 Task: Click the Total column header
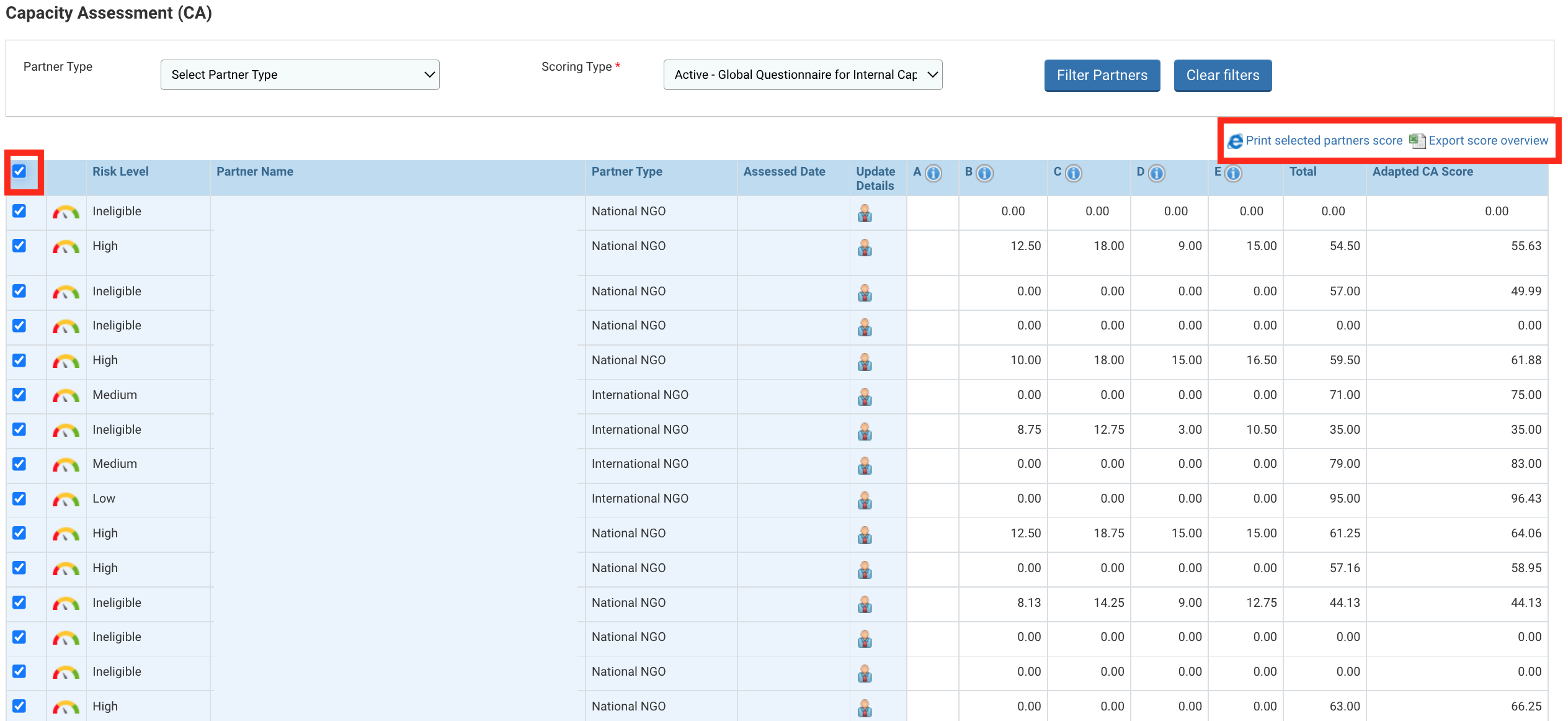coord(1303,172)
